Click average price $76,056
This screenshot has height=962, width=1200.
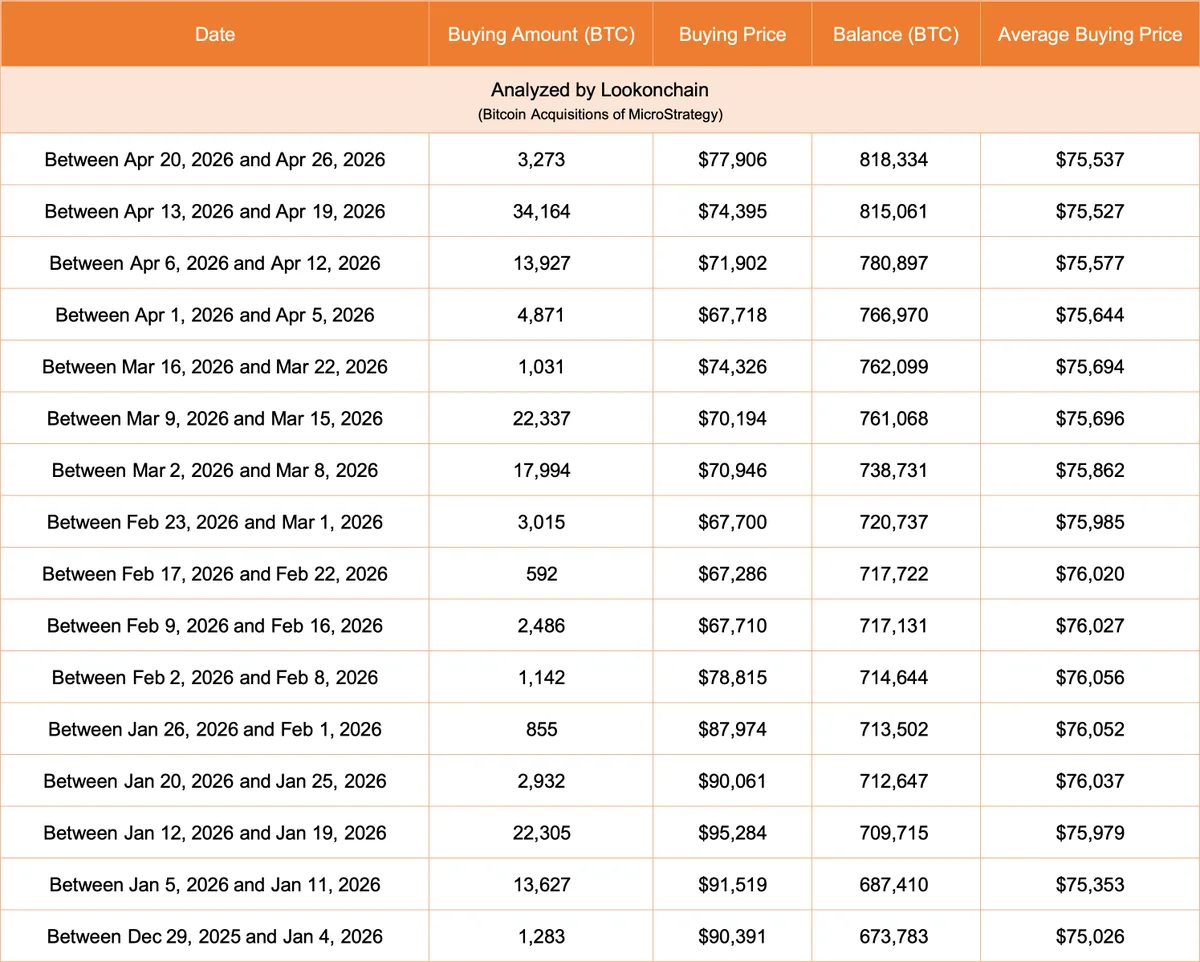pyautogui.click(x=1090, y=678)
